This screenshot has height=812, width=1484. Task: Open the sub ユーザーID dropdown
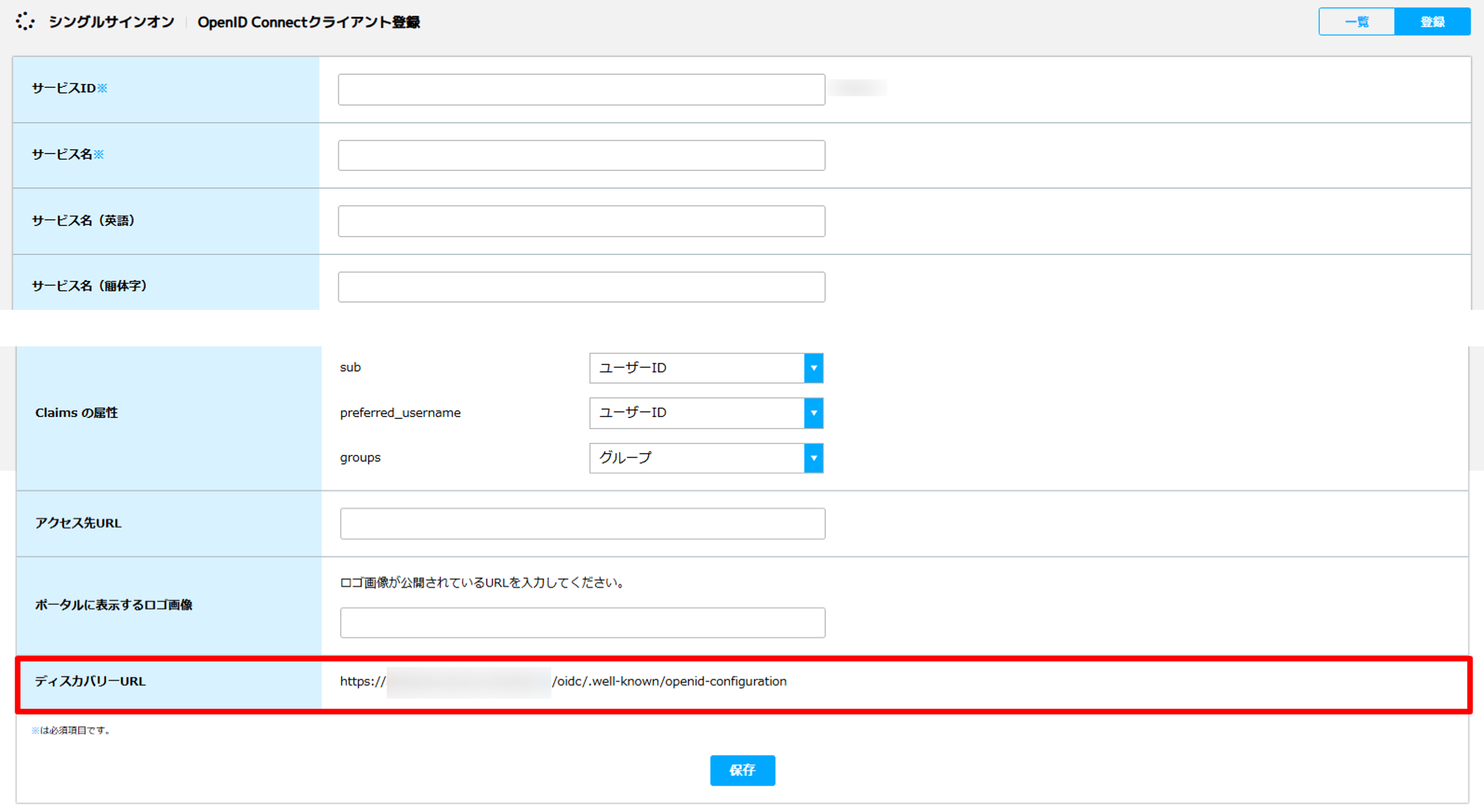coord(706,368)
